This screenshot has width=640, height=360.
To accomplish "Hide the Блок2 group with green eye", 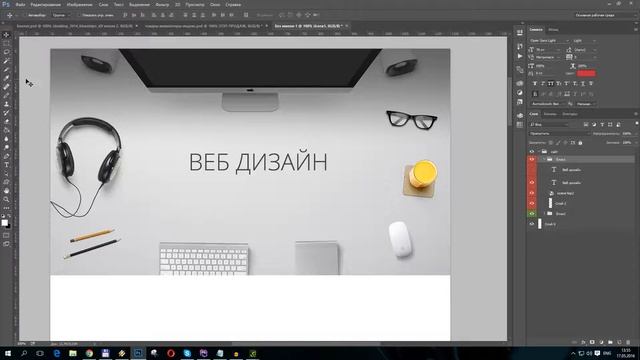I will point(531,213).
